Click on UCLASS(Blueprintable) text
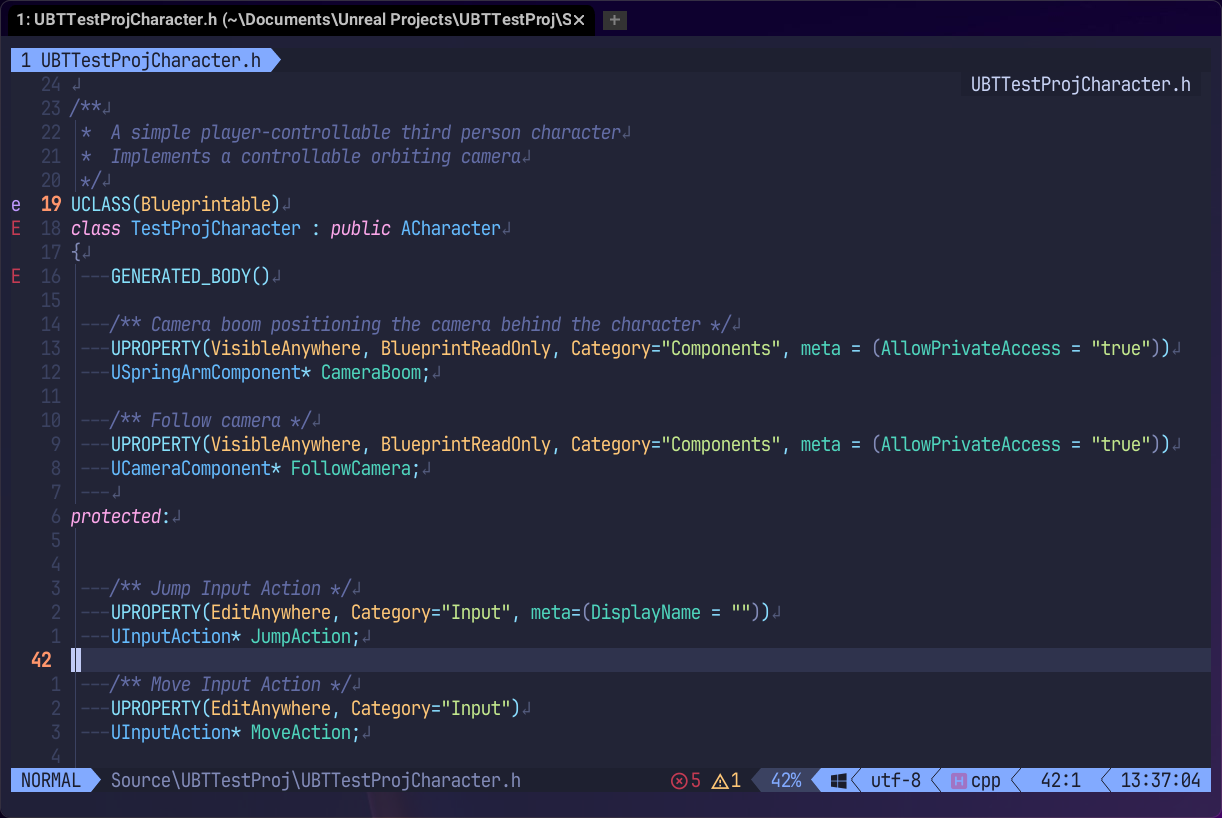This screenshot has height=818, width=1222. (176, 205)
